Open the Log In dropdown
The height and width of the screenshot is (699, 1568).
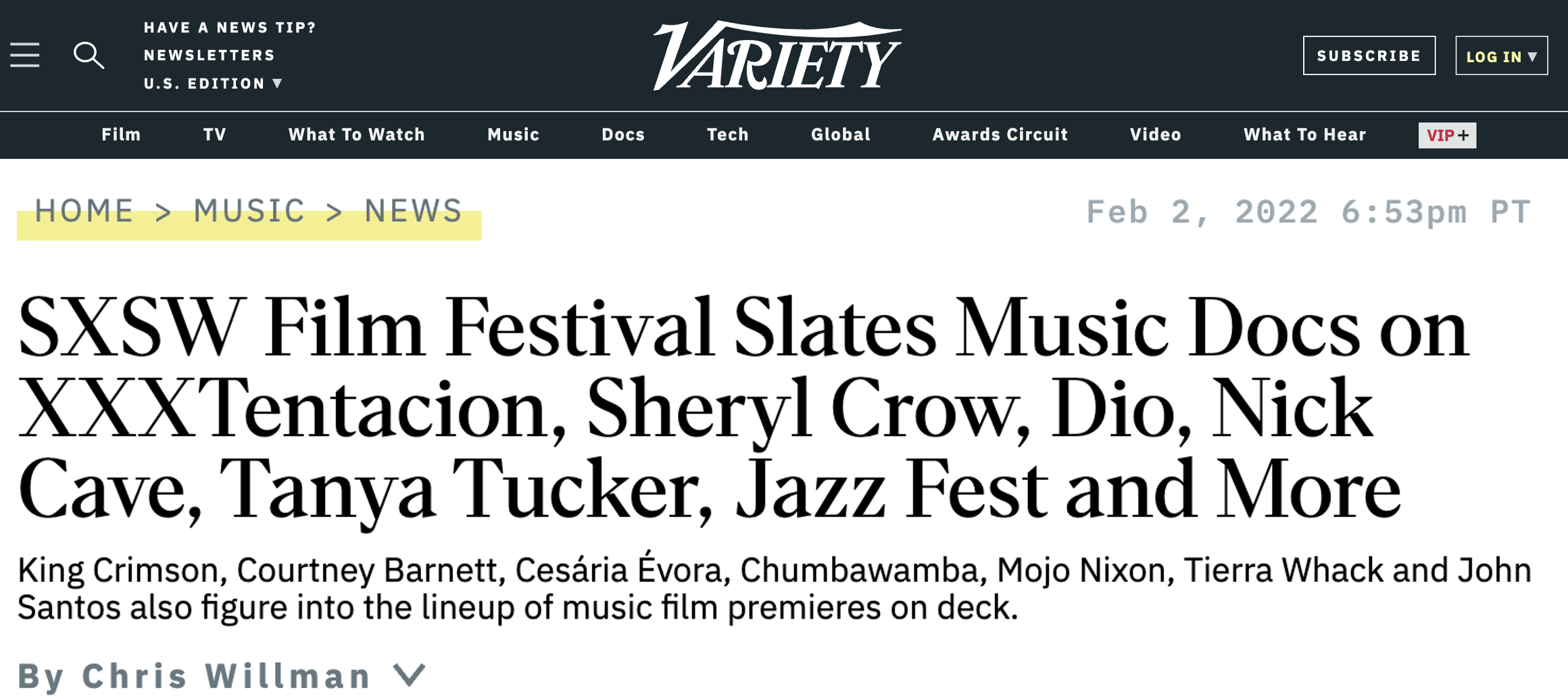[x=1501, y=56]
